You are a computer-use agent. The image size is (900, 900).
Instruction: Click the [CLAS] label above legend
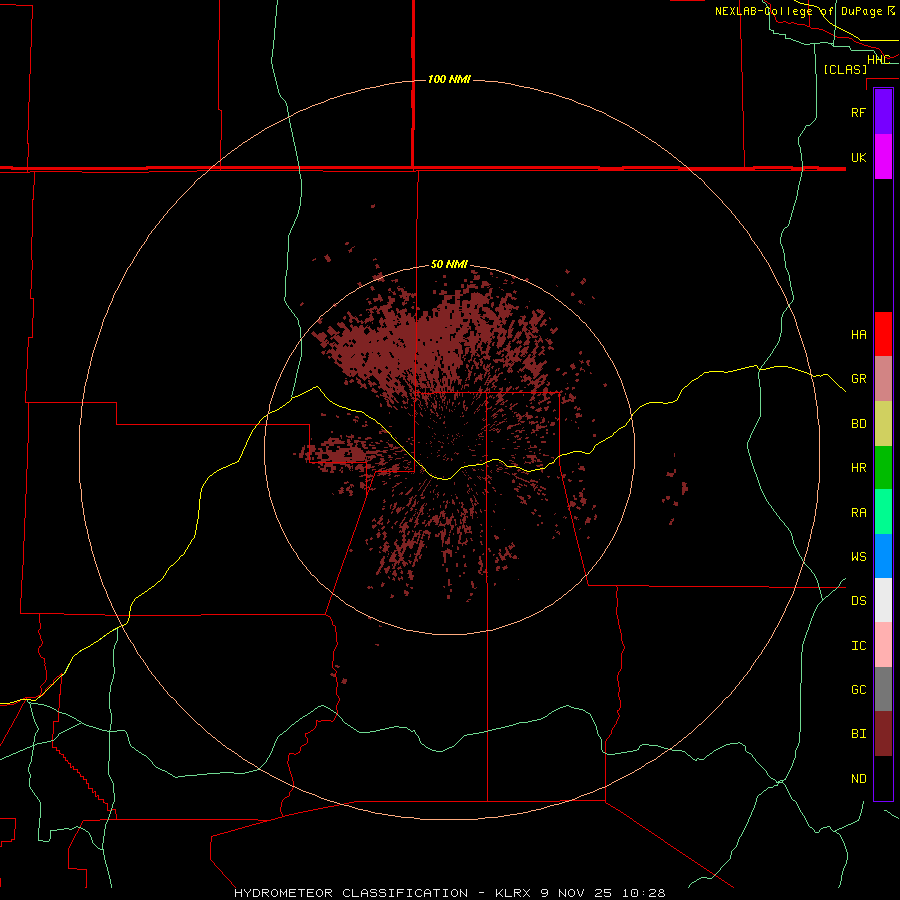click(x=845, y=69)
